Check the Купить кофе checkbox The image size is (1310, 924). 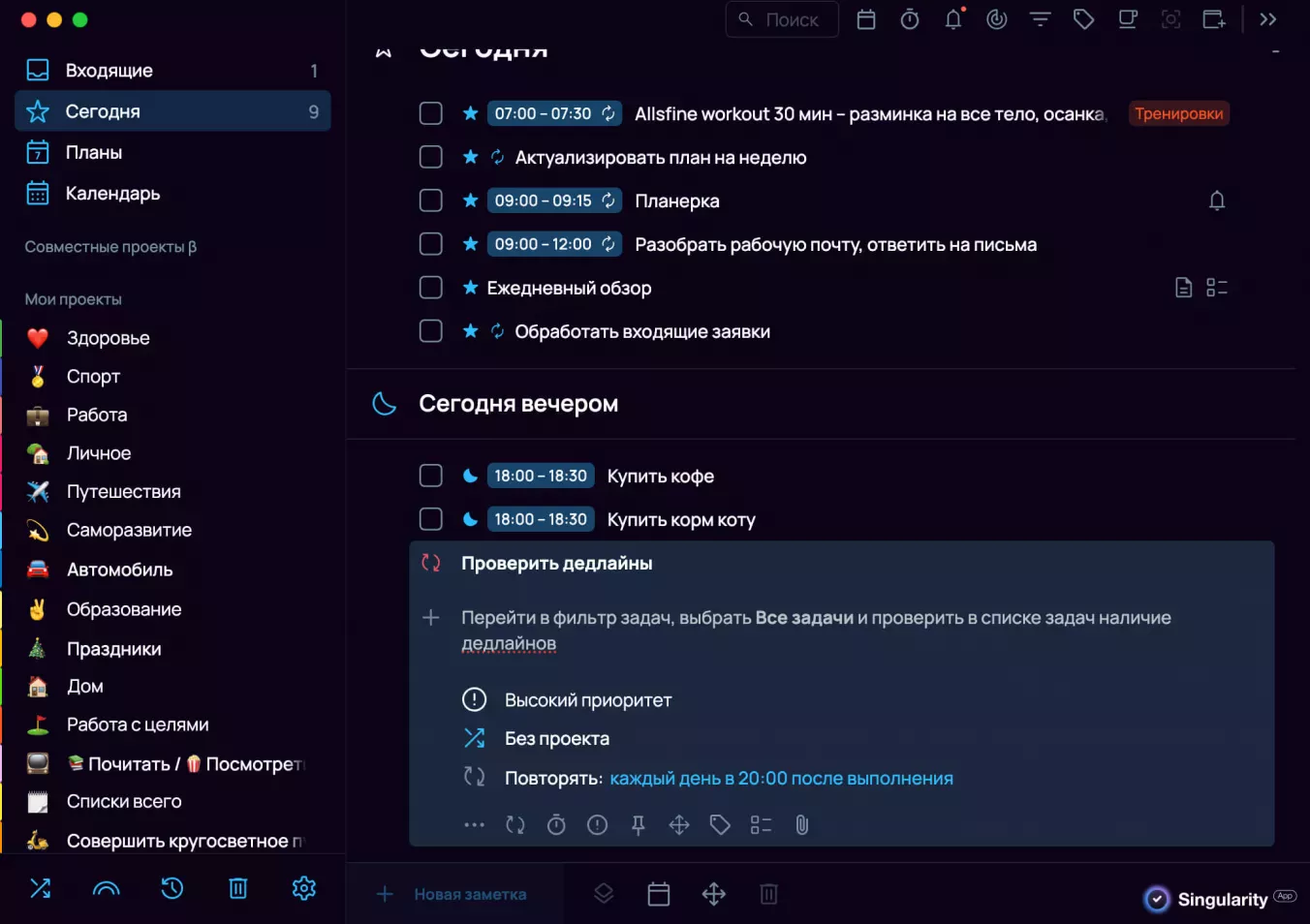click(x=431, y=476)
